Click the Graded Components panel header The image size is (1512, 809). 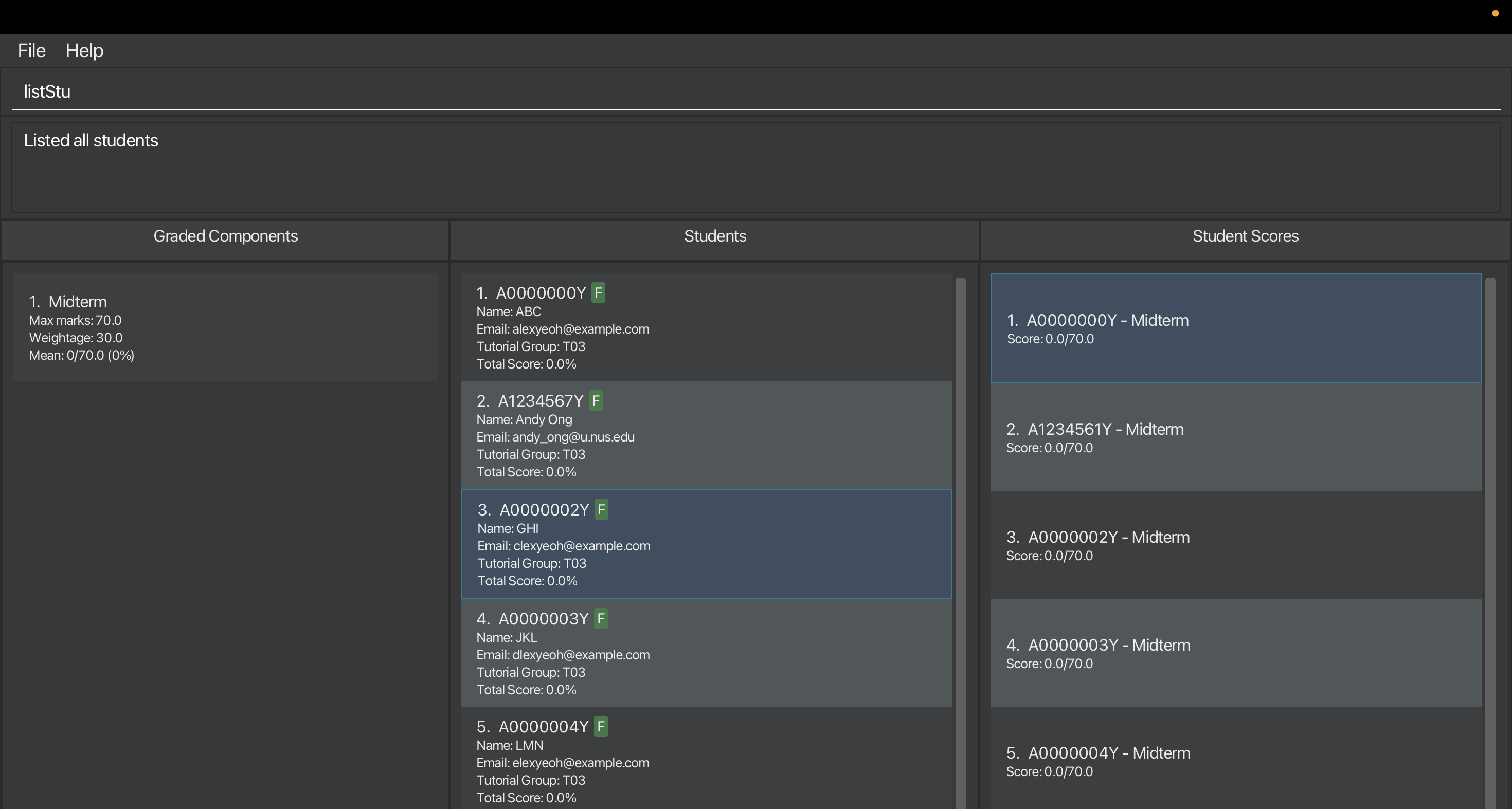pos(225,236)
